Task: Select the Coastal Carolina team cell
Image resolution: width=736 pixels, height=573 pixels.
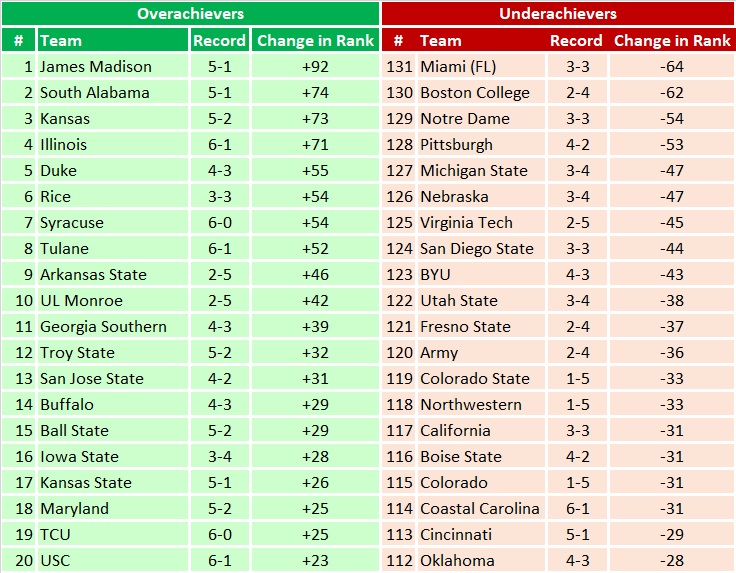Action: click(481, 508)
